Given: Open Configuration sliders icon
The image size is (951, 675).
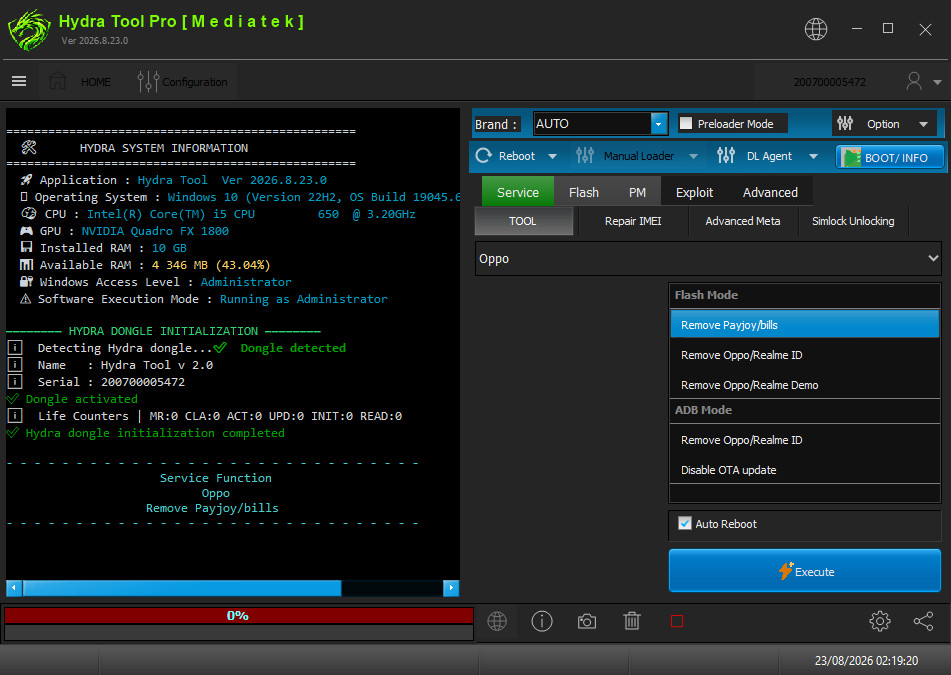Looking at the screenshot, I should [148, 81].
